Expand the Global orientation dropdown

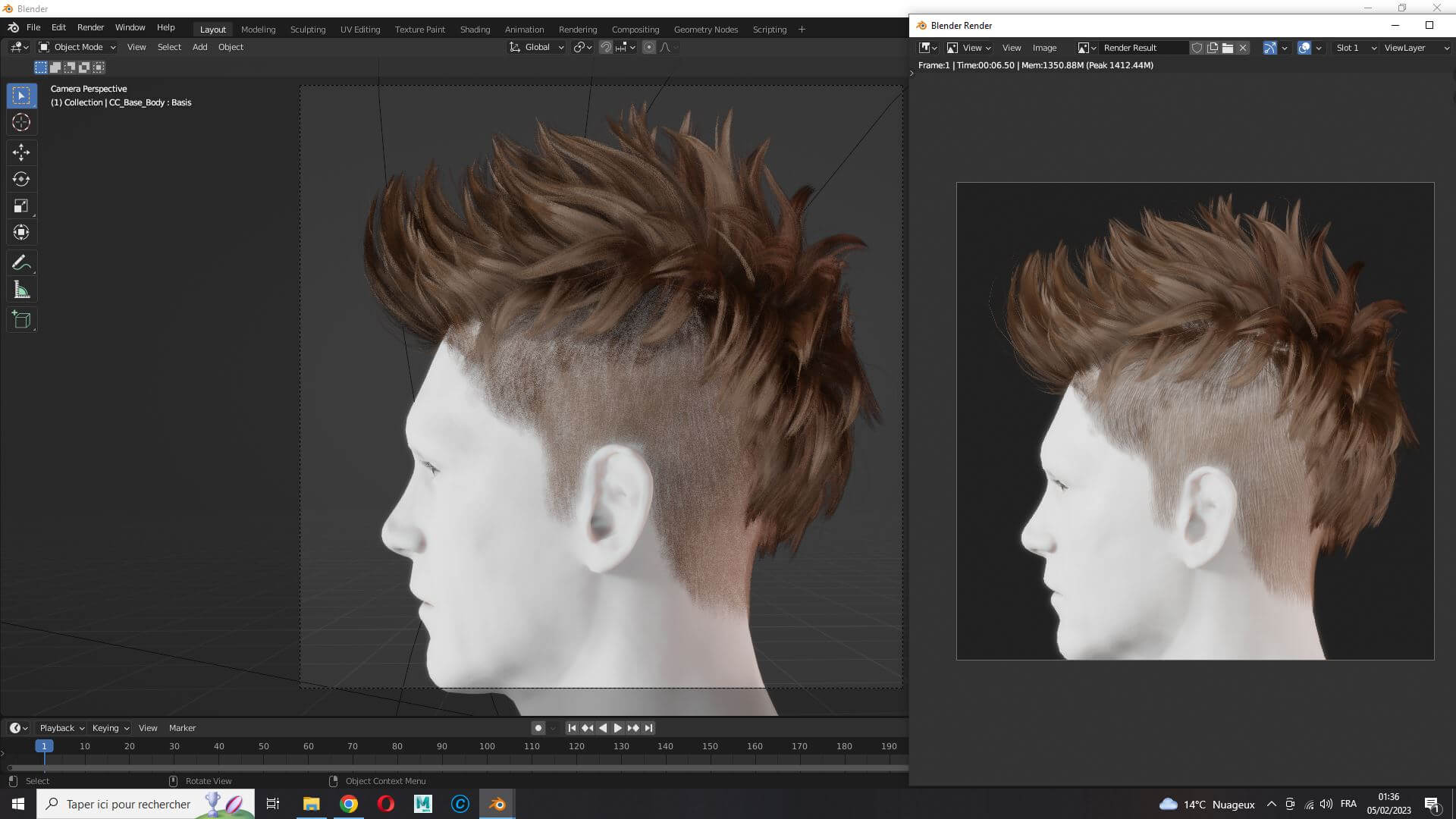click(537, 47)
